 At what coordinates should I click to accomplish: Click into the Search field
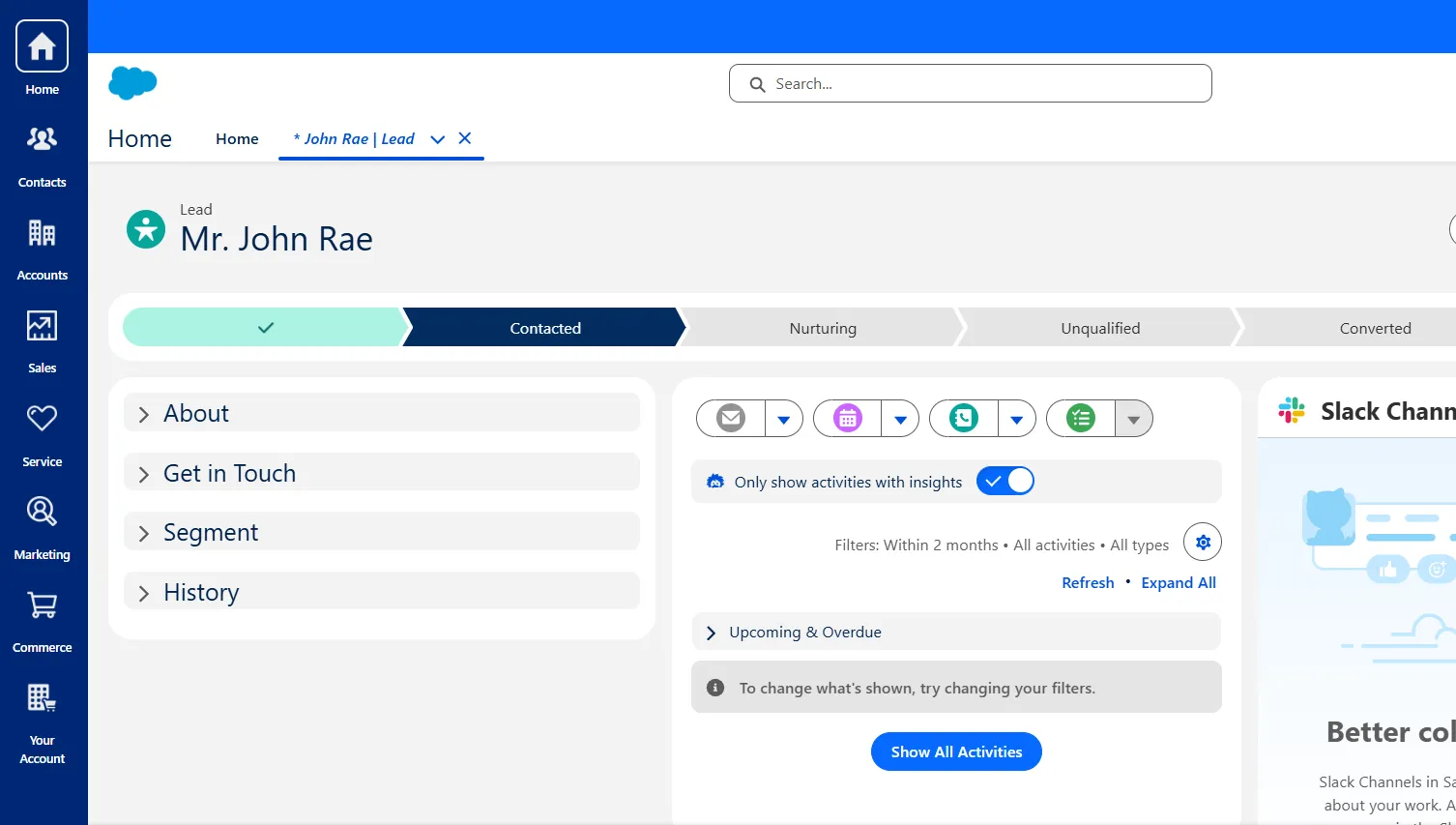click(x=970, y=83)
